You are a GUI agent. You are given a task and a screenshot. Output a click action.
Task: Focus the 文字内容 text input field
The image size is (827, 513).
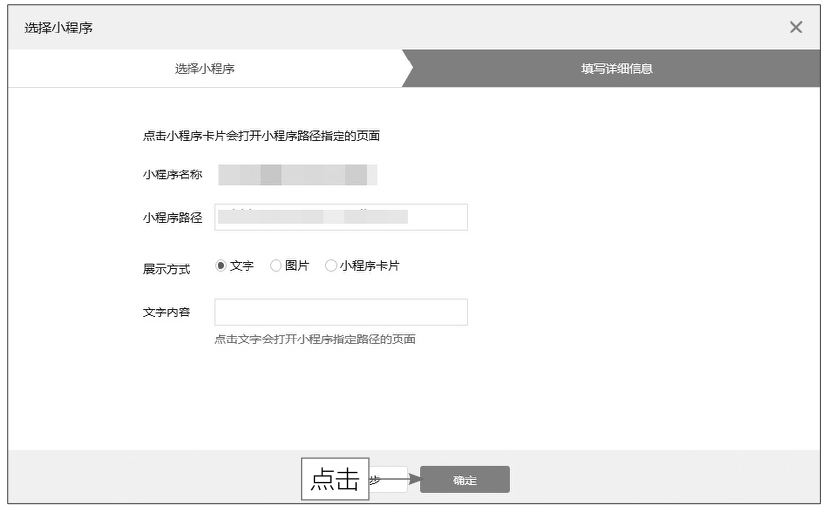pyautogui.click(x=341, y=312)
